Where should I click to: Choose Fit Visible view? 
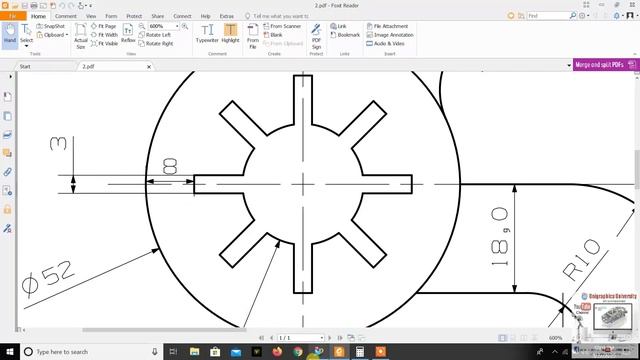coord(104,43)
